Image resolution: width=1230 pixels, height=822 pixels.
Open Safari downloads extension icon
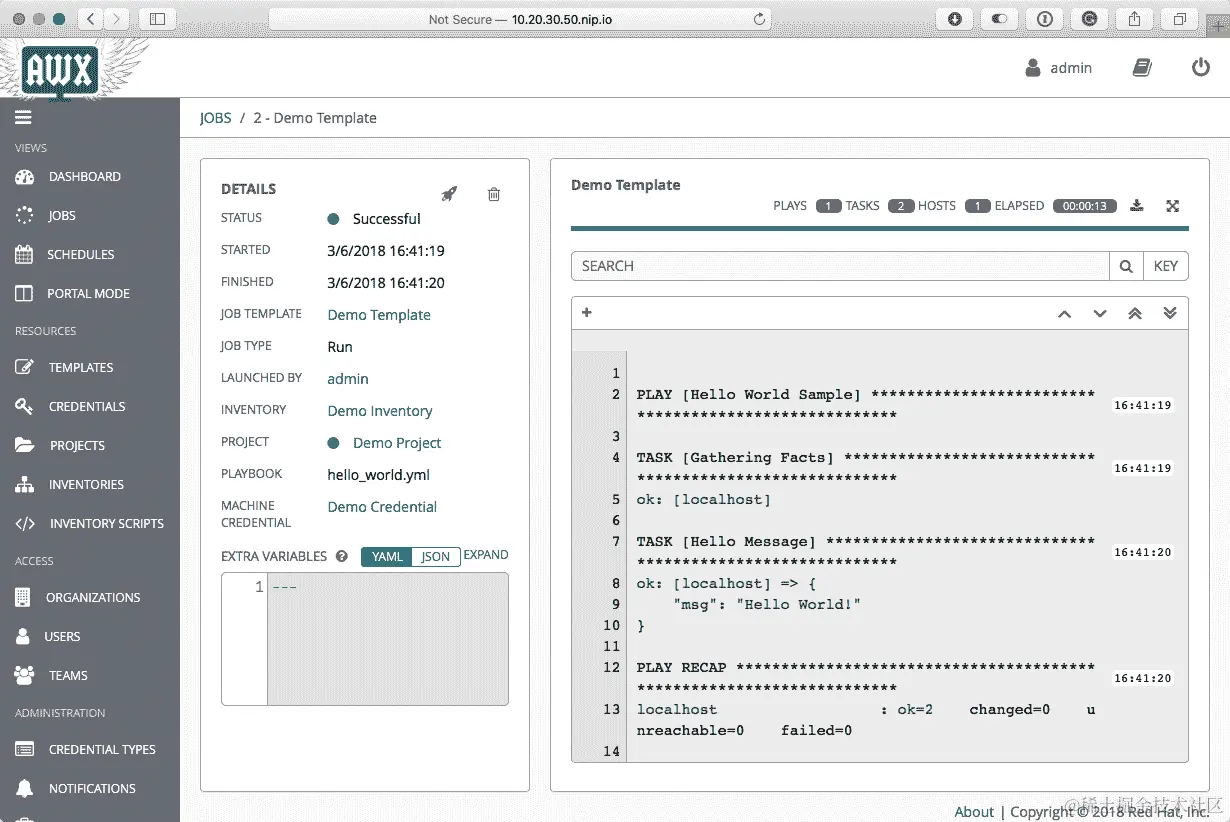click(x=955, y=19)
